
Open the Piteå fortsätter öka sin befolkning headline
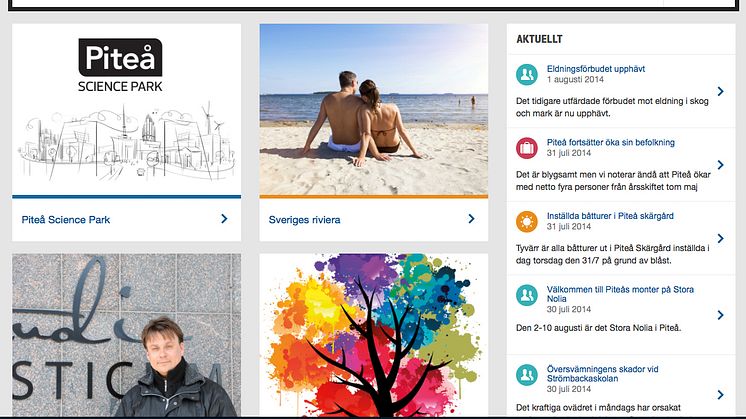click(x=610, y=142)
